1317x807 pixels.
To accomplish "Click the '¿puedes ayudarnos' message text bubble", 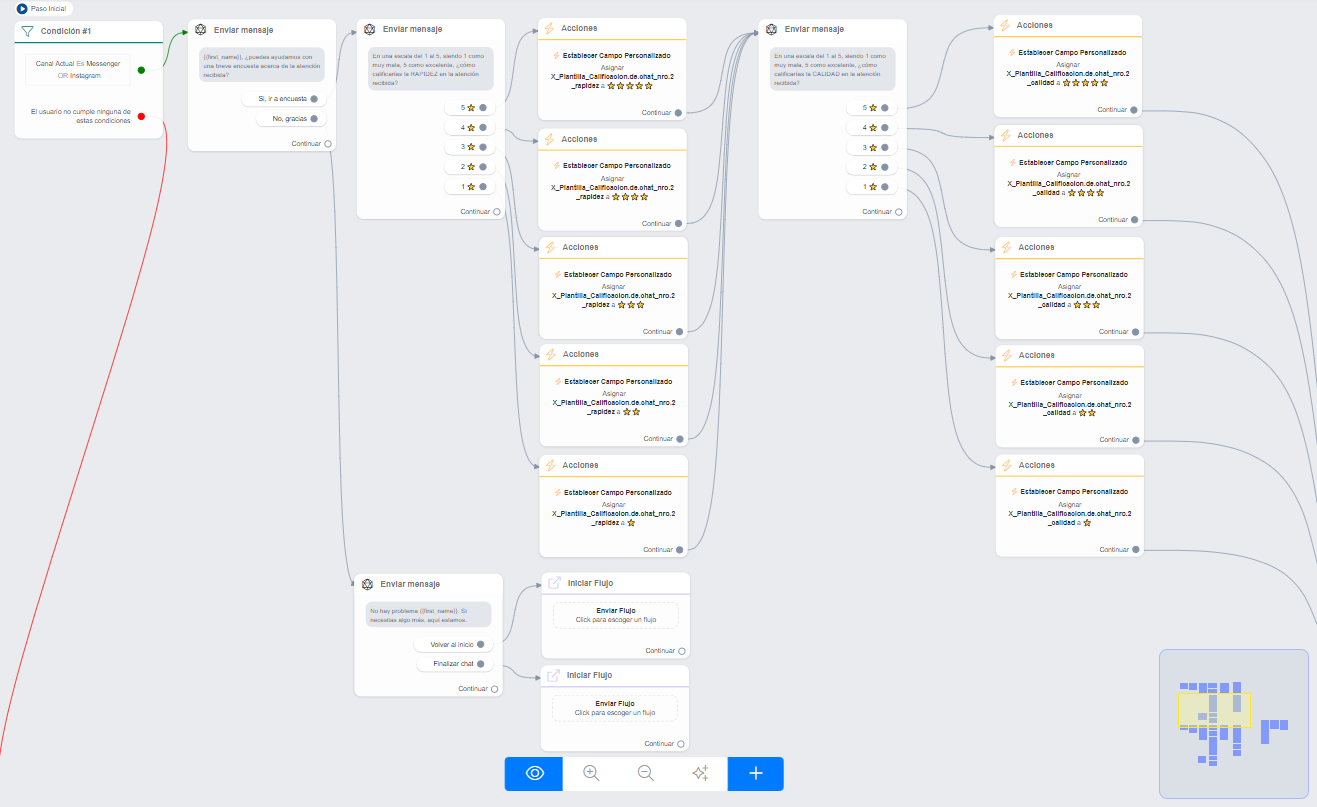I will pyautogui.click(x=260, y=65).
